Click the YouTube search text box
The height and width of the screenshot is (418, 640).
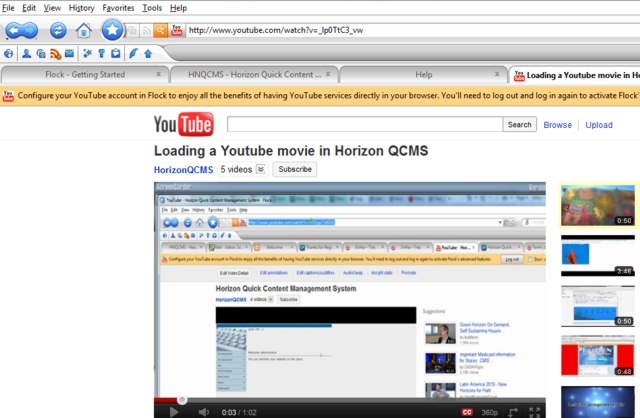point(364,125)
